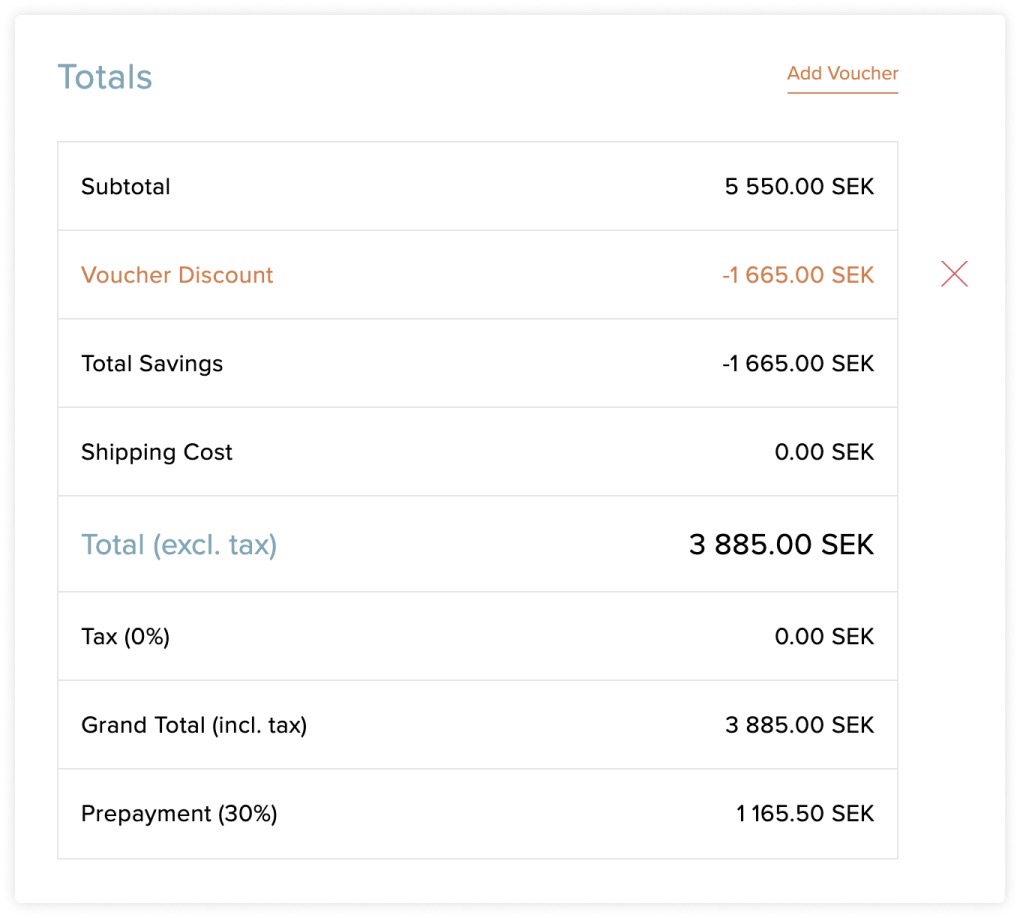Click the Grand Total 3 885.00 SEK amount
The height and width of the screenshot is (918, 1021).
(x=799, y=725)
